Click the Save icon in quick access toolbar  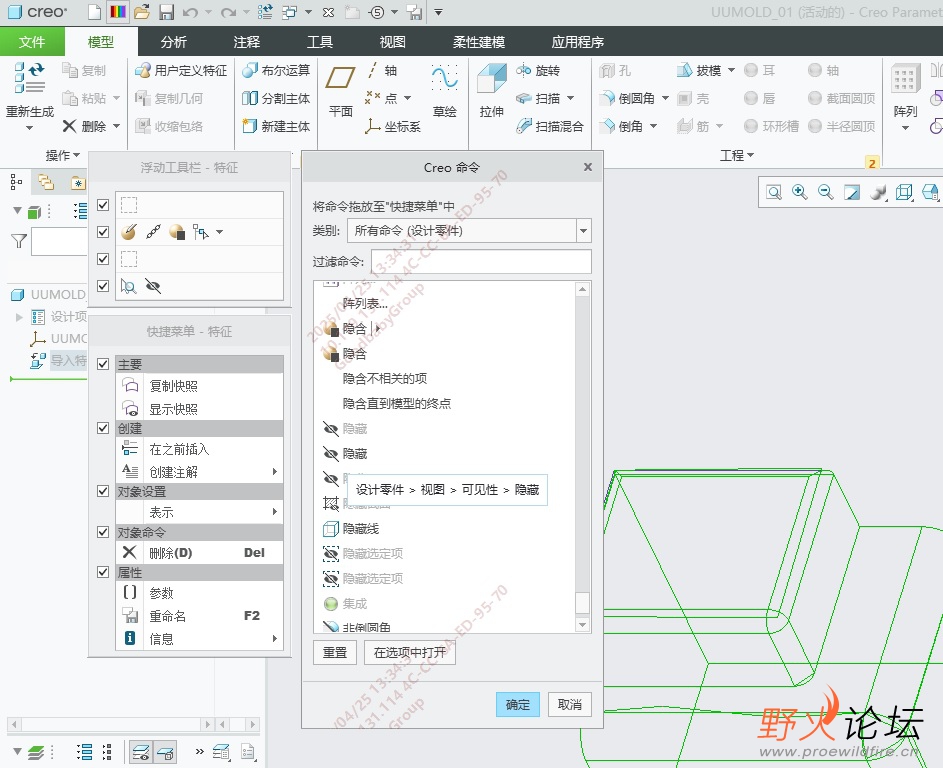(166, 12)
